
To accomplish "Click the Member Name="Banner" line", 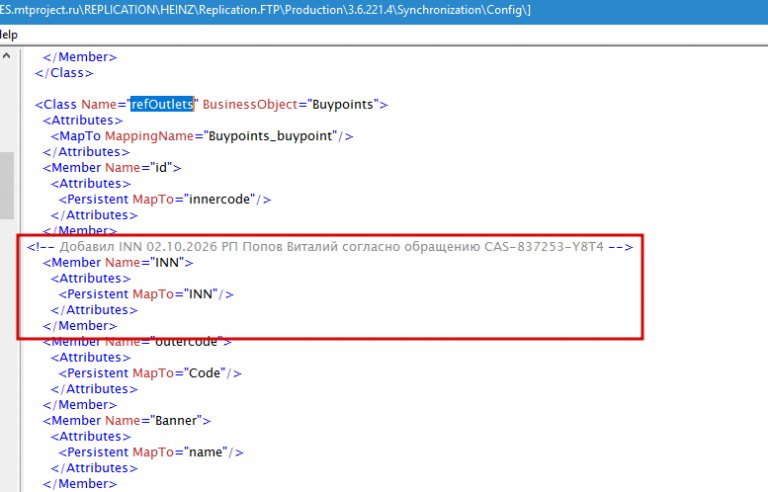I will (x=126, y=420).
